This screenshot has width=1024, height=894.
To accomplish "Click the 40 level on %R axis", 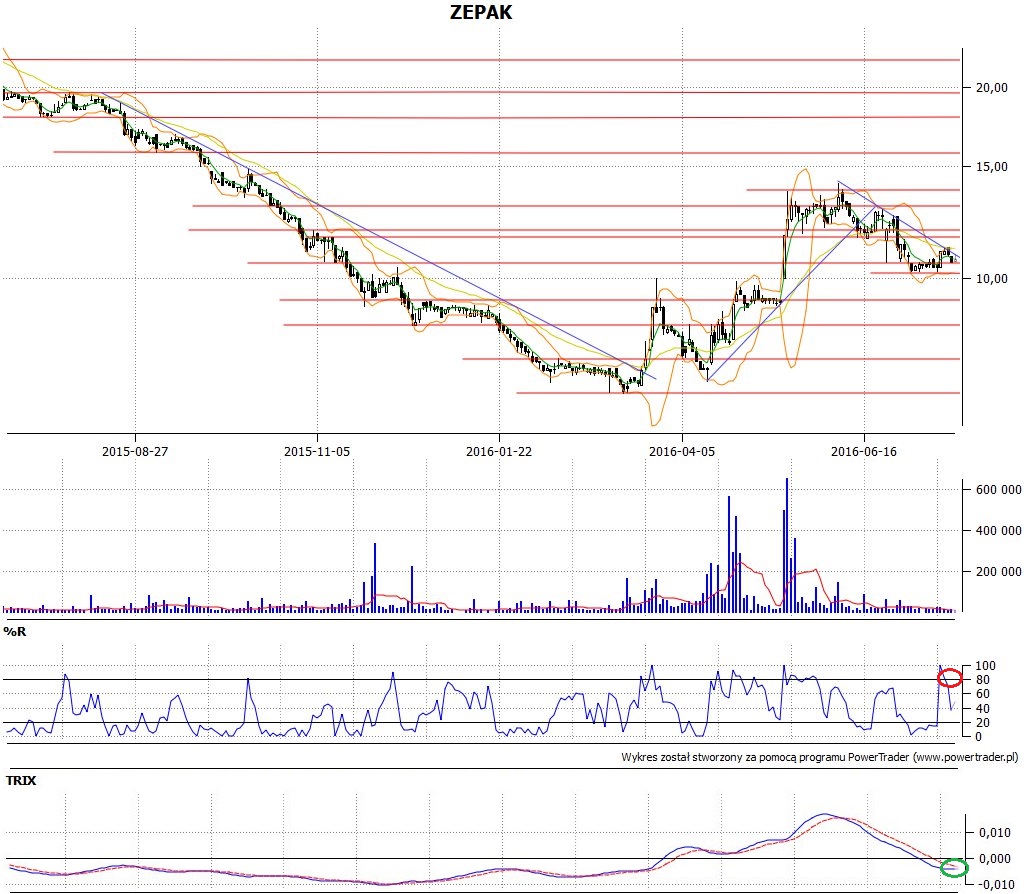I will (x=982, y=709).
